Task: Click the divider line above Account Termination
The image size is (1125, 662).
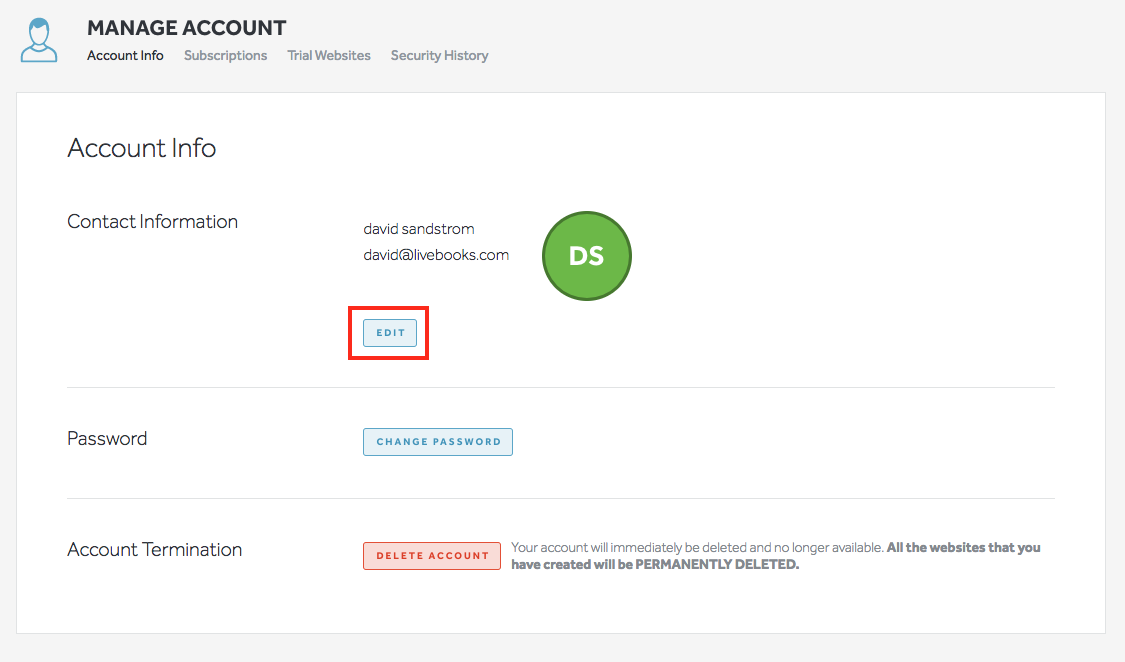Action: tap(560, 499)
